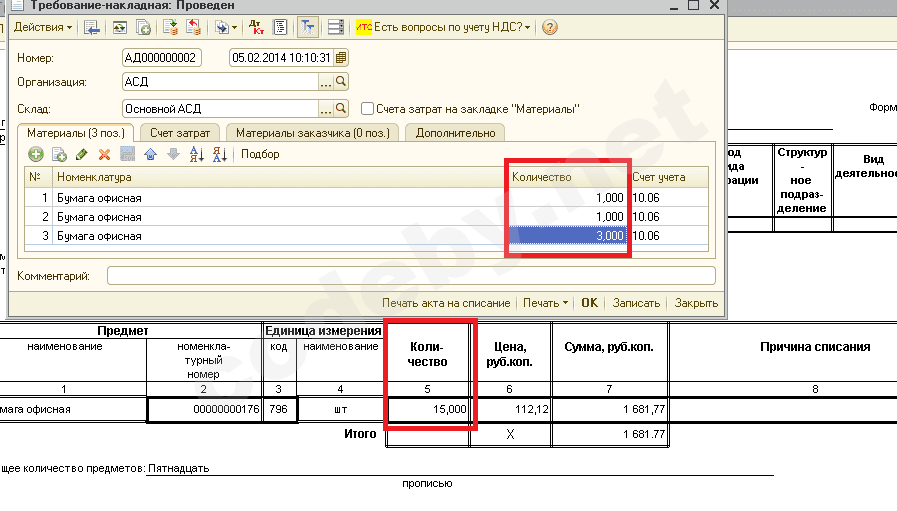This screenshot has width=897, height=511.
Task: Click the edit row pencil icon
Action: (x=82, y=154)
